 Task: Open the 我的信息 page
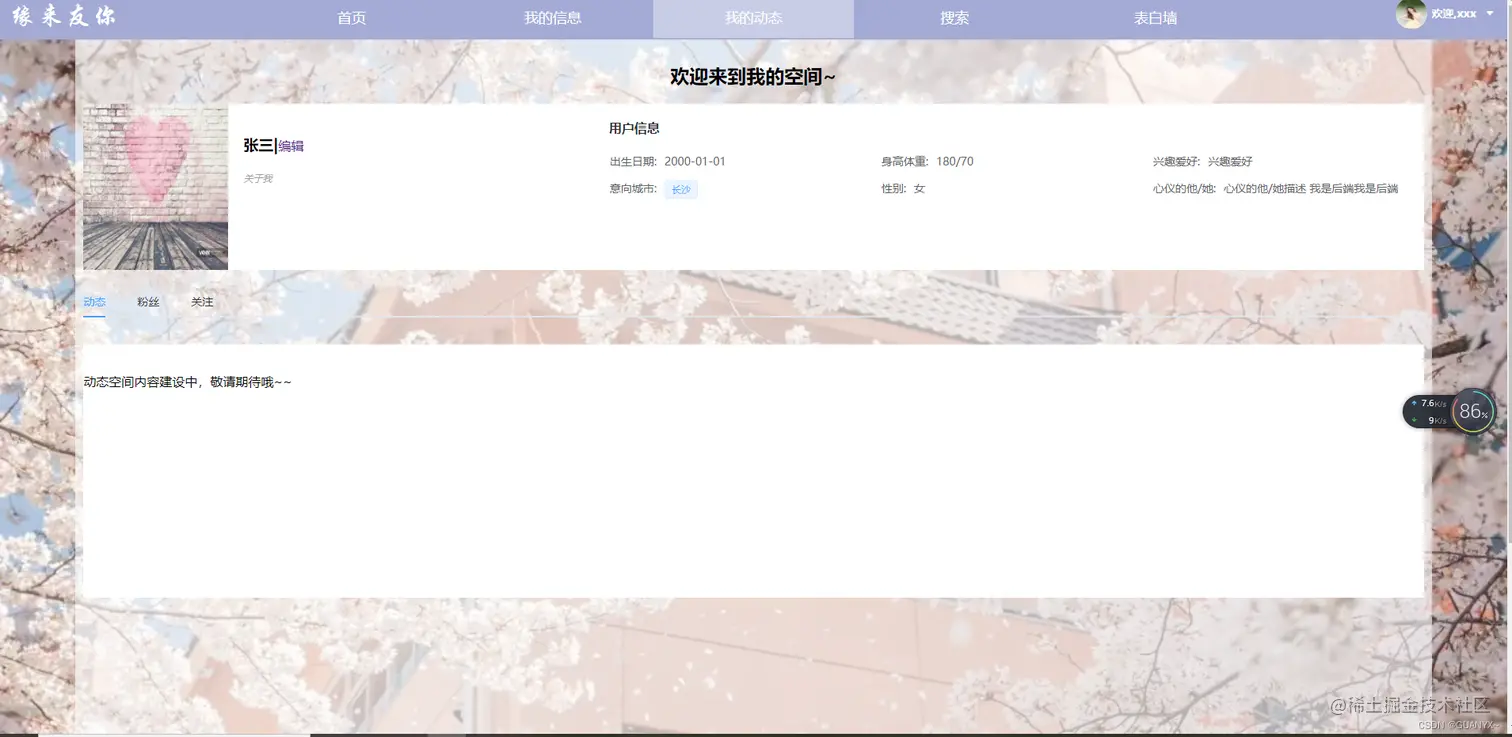pyautogui.click(x=552, y=17)
